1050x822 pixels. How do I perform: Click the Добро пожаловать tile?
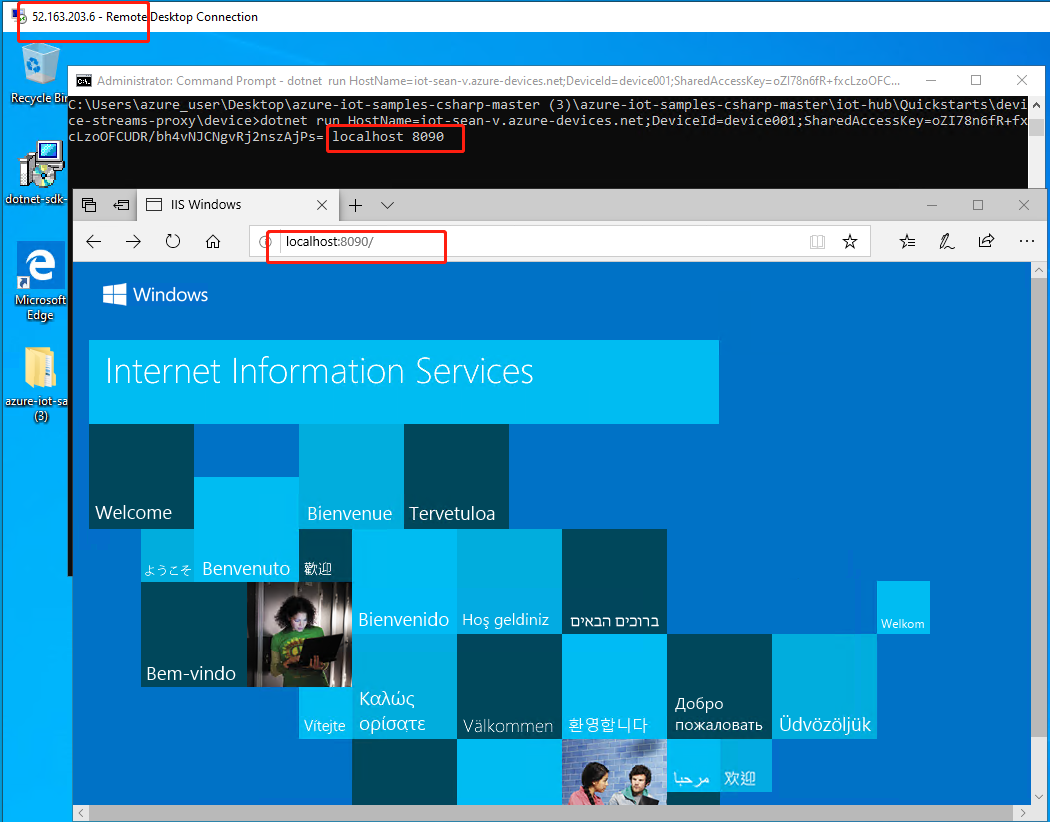click(719, 686)
